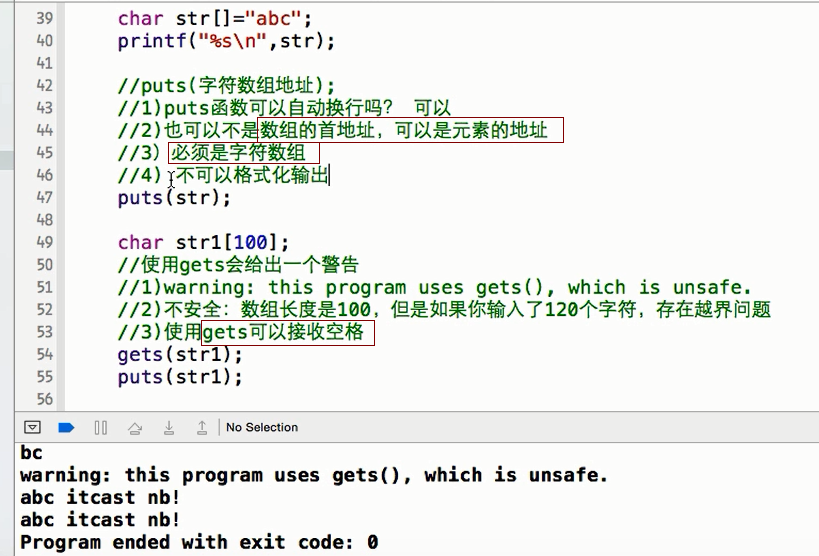819x556 pixels.
Task: Click the comment 必须是字符数组
Action: coord(238,153)
